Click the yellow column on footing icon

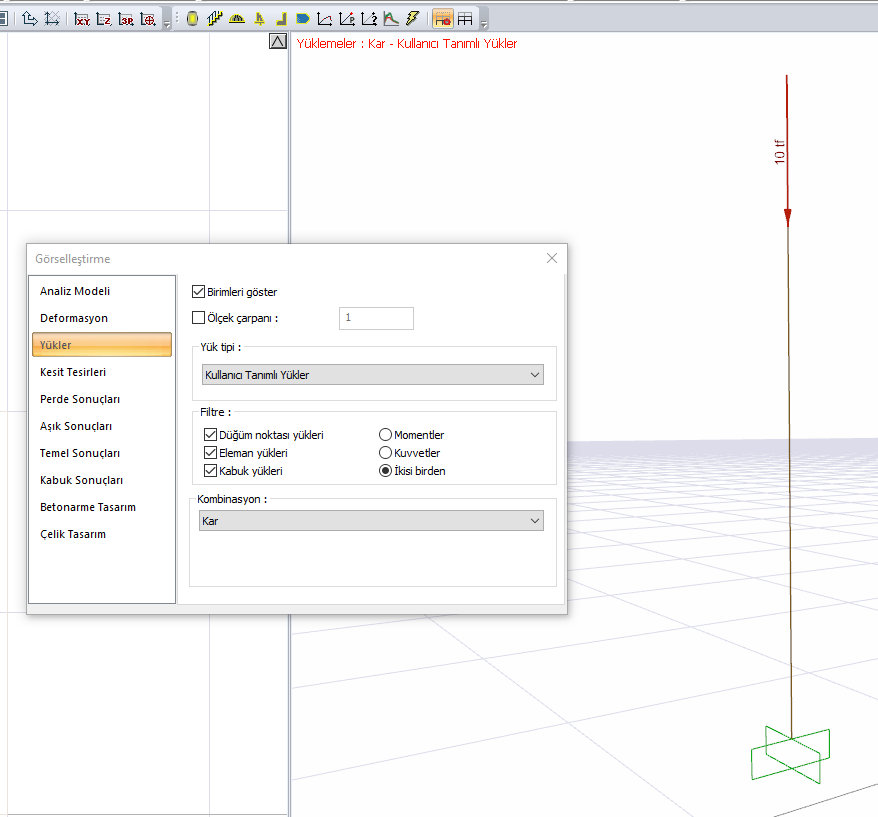259,19
